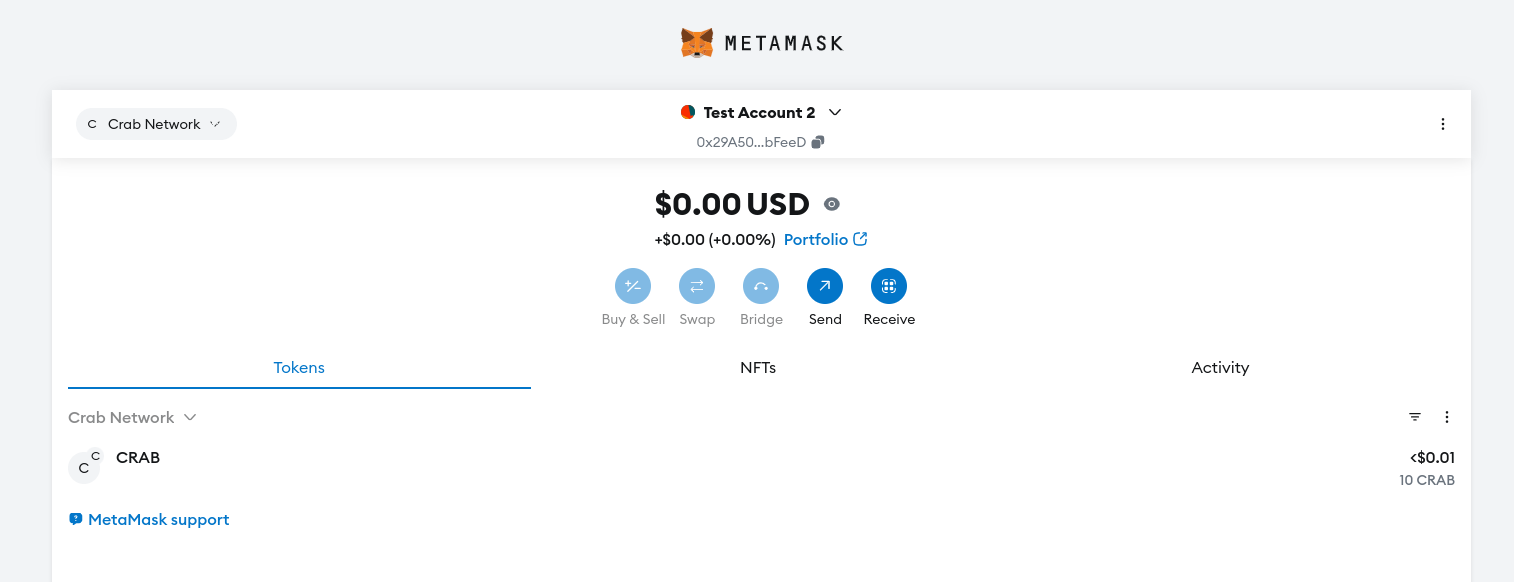This screenshot has width=1514, height=582.
Task: Open the token list options menu
Action: (x=1446, y=417)
